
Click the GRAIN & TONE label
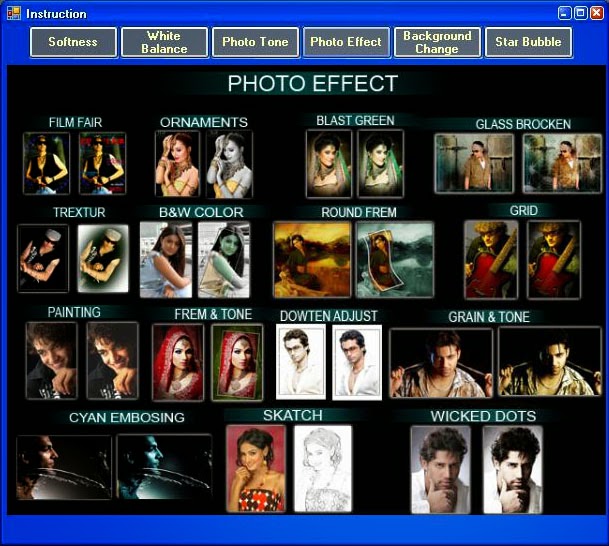pyautogui.click(x=489, y=317)
